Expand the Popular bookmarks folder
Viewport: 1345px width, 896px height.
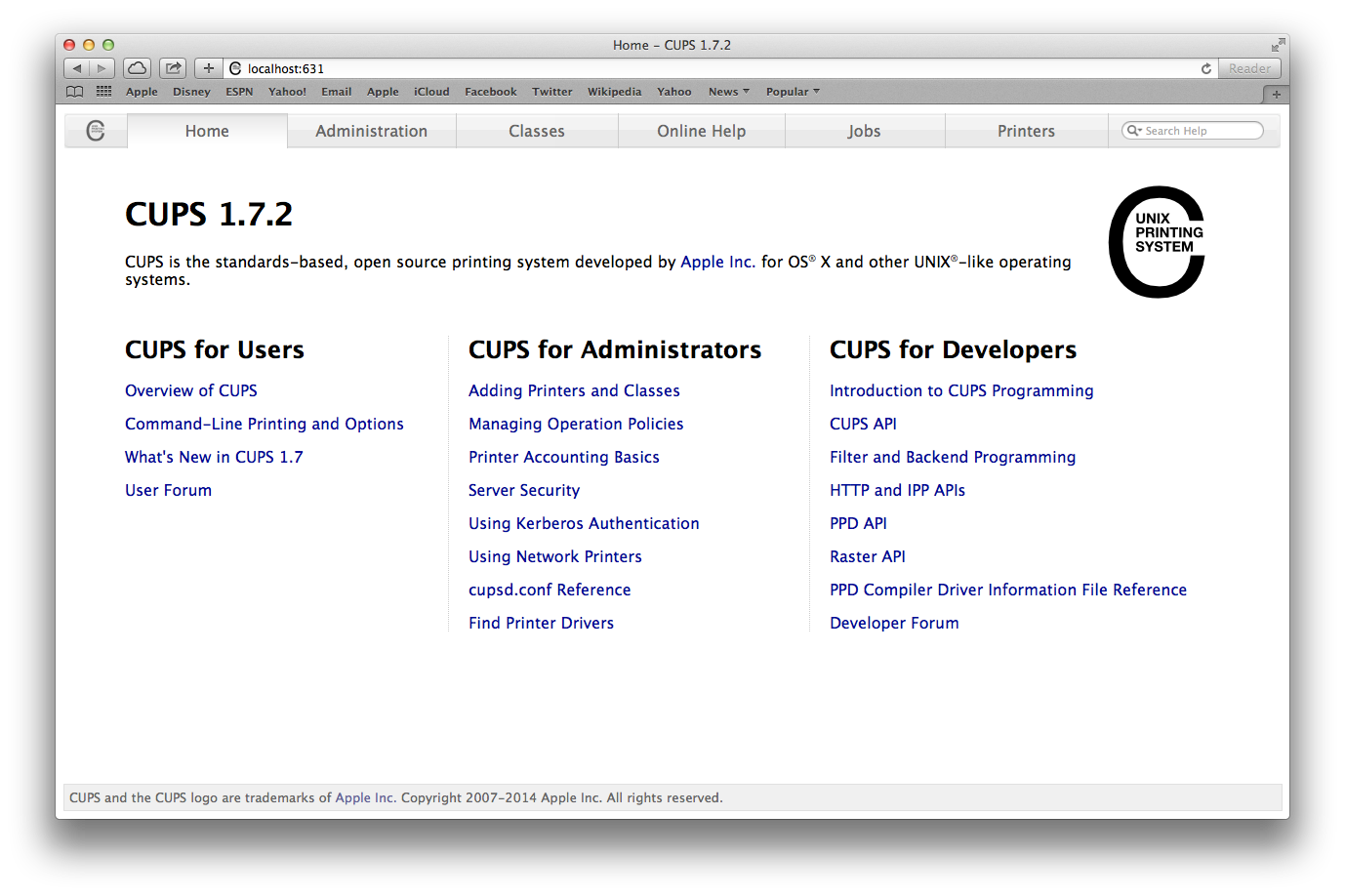pyautogui.click(x=793, y=92)
